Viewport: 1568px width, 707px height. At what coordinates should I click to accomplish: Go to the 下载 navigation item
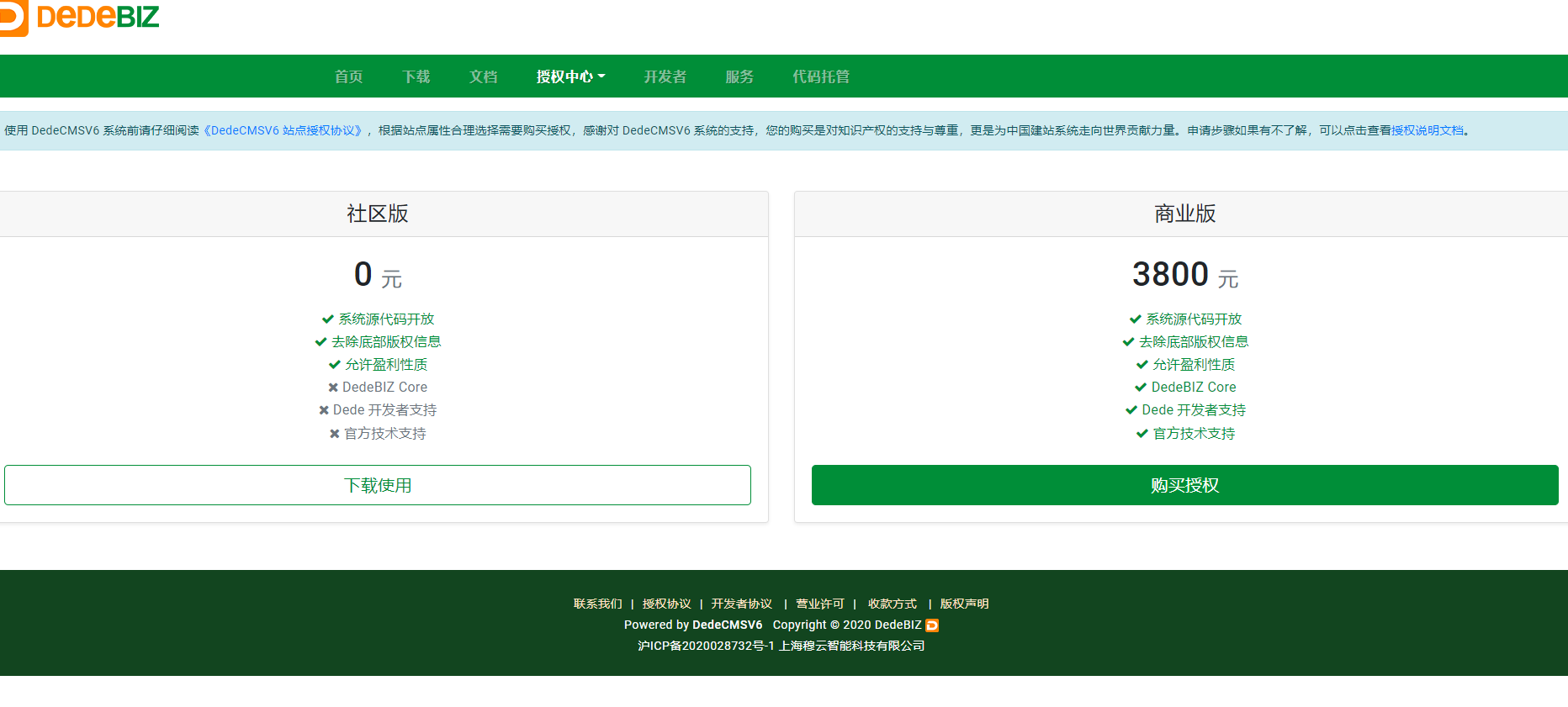click(416, 77)
